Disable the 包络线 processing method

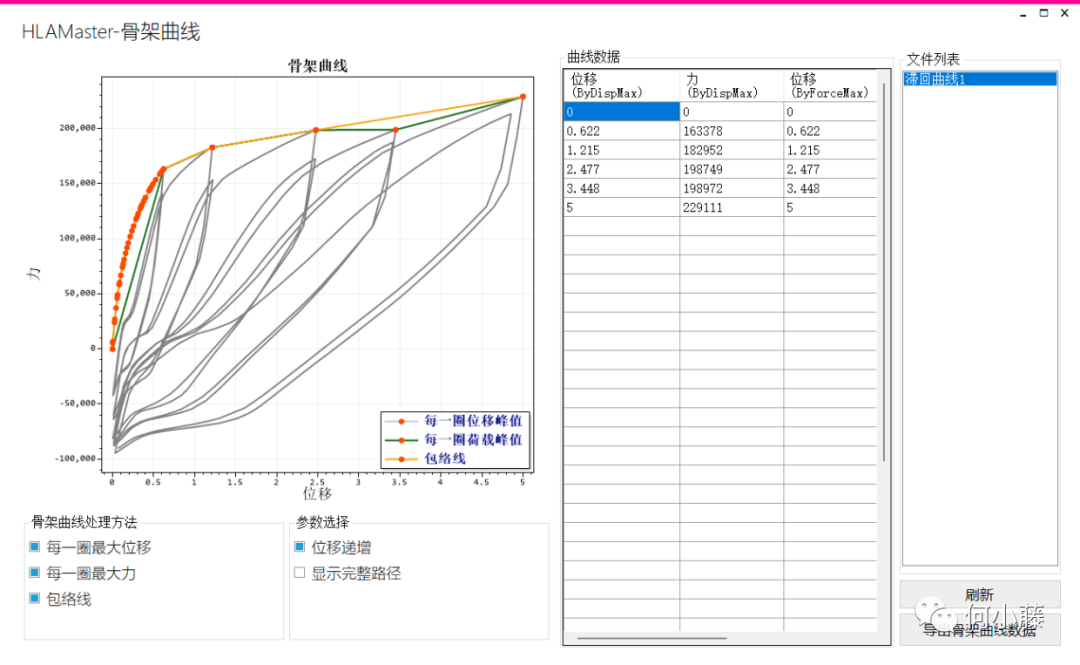[37, 597]
